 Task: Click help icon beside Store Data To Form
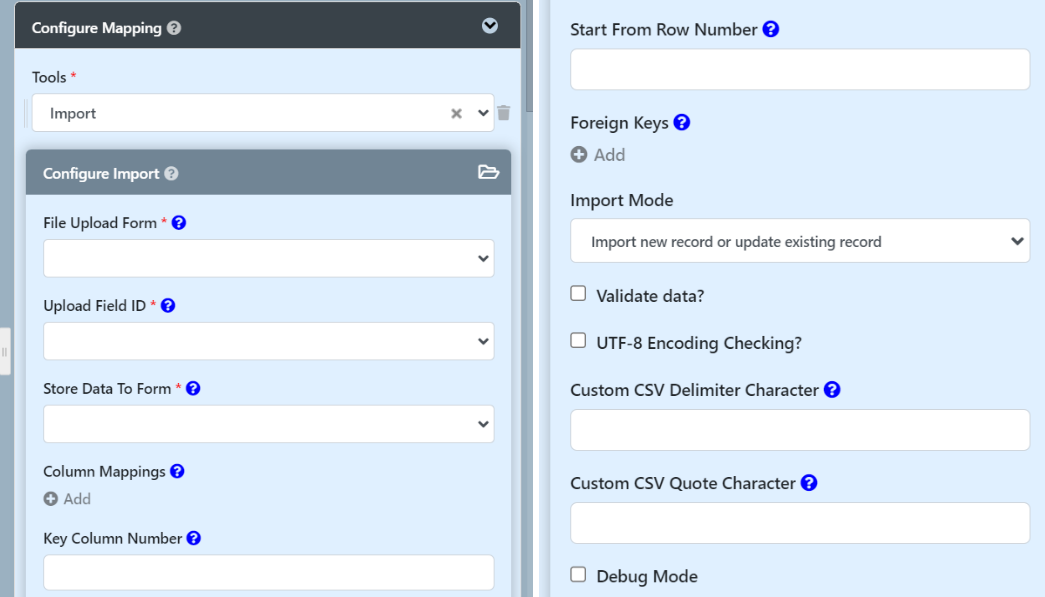point(193,389)
